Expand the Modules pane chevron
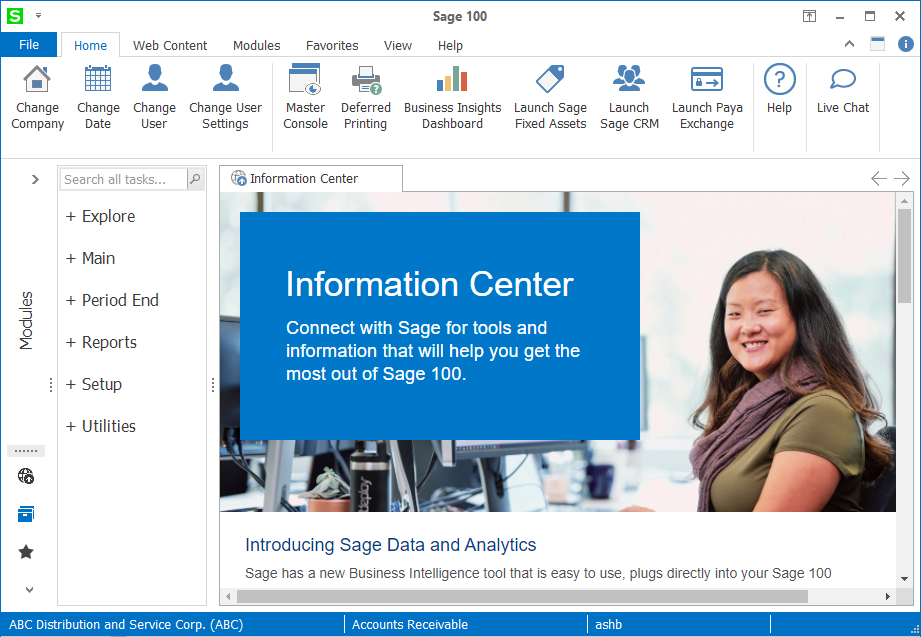 point(35,179)
